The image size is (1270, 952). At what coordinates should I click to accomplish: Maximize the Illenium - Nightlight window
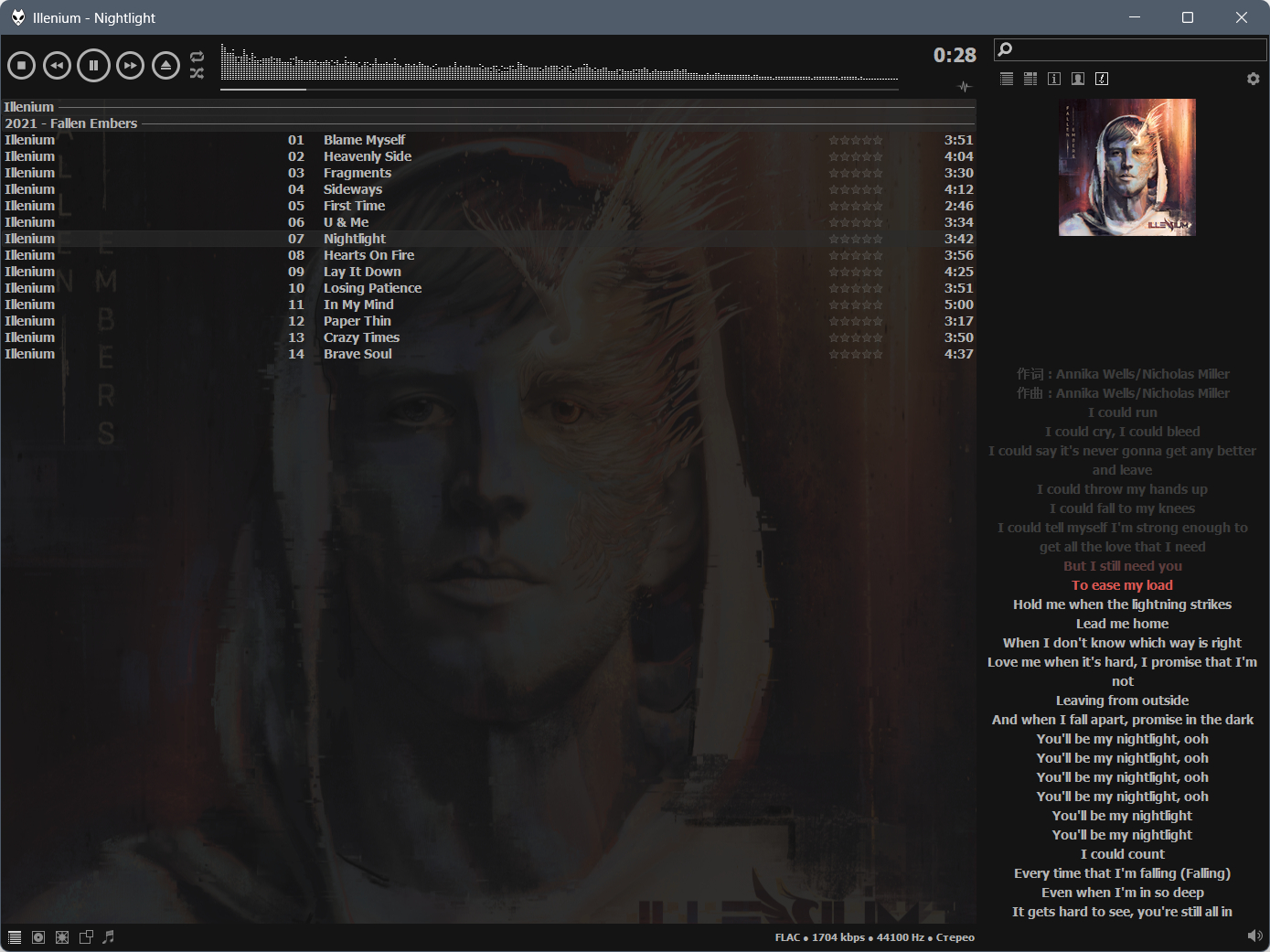point(1188,17)
